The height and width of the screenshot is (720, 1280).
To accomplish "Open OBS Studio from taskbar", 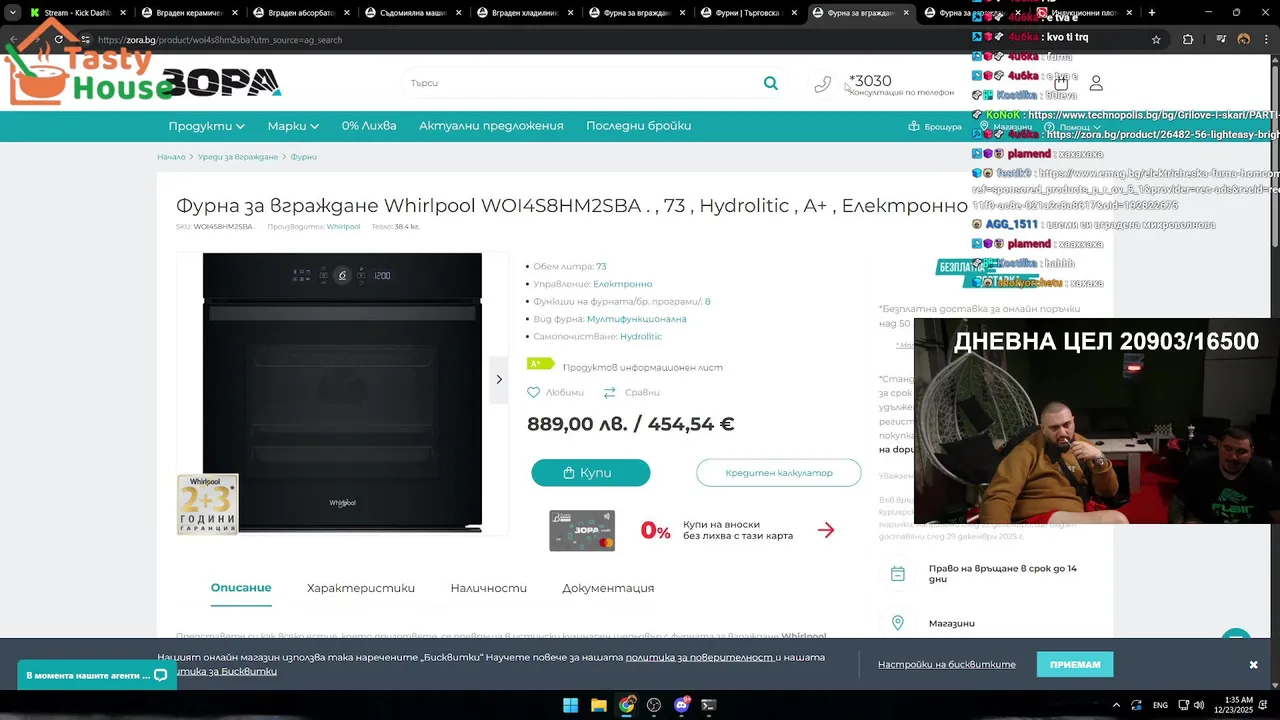I will (654, 705).
